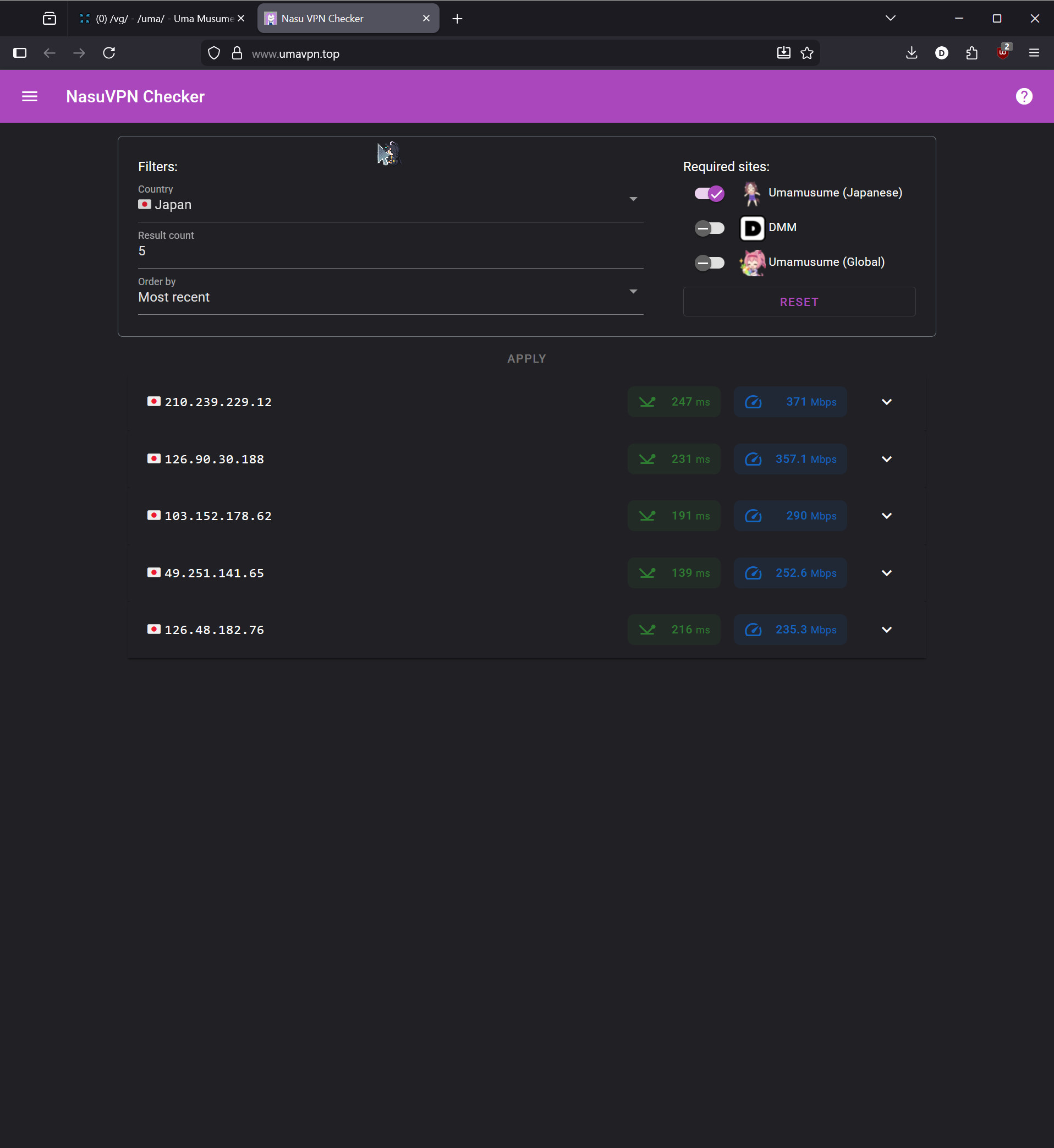Bookmark this page with the star icon
Viewport: 1054px width, 1148px height.
coord(806,53)
